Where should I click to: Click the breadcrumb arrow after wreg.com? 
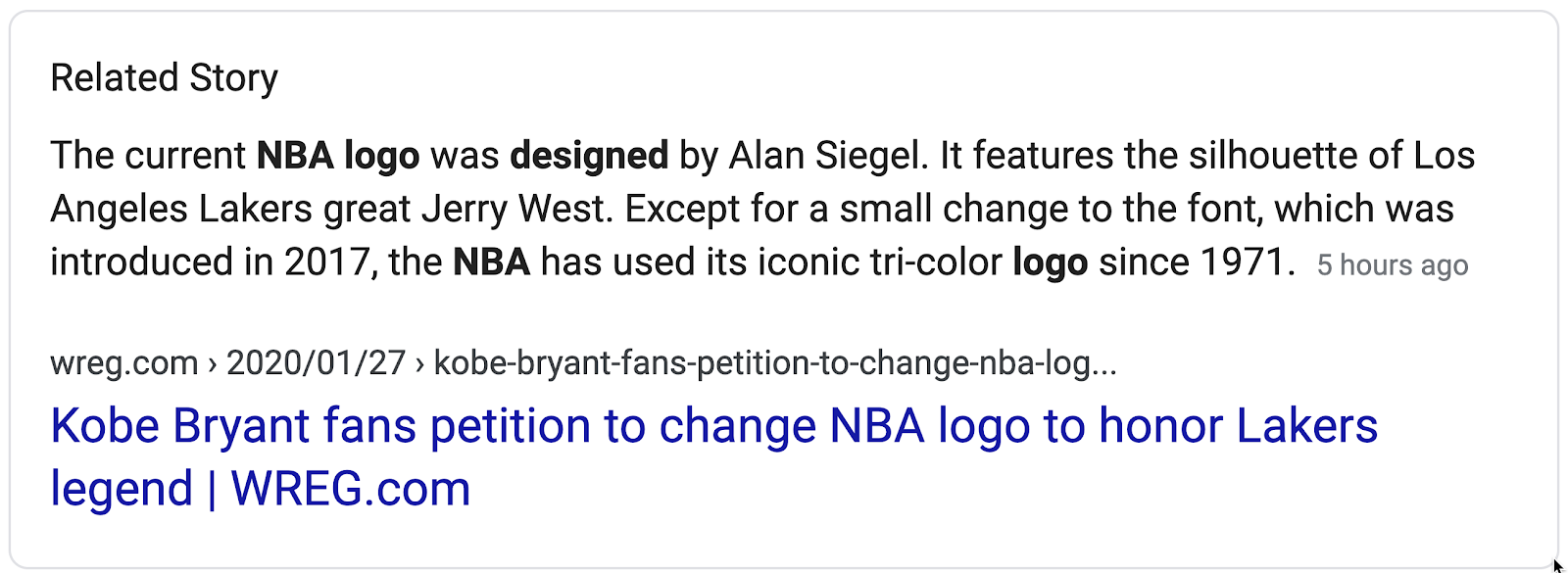point(213,364)
